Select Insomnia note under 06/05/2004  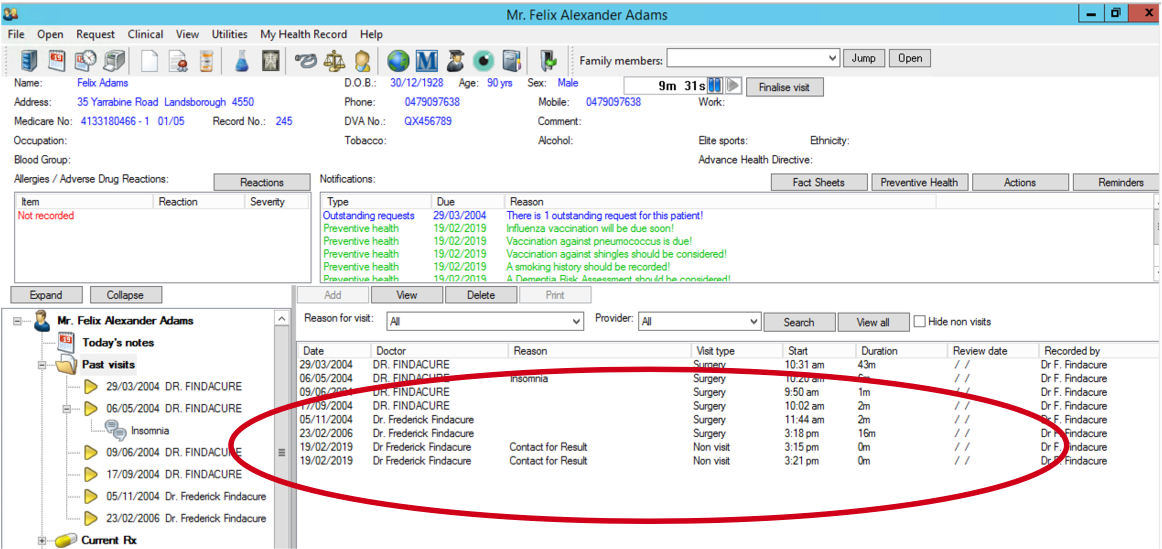(150, 430)
